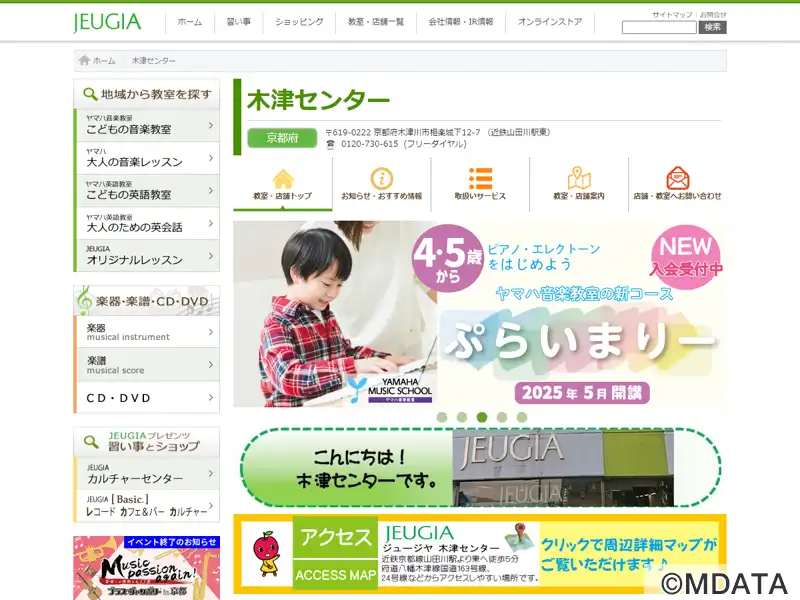Open the Music passion again event banner
Image resolution: width=800 pixels, height=600 pixels.
[146, 568]
